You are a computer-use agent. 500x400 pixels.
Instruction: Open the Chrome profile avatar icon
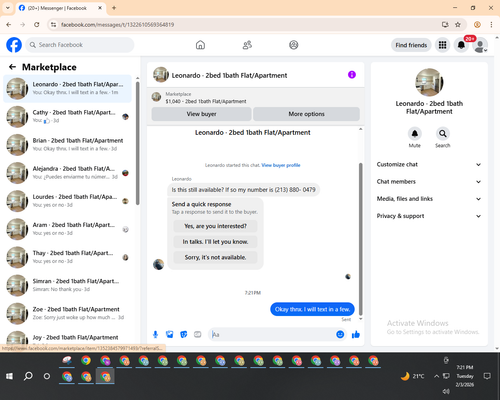point(477,25)
